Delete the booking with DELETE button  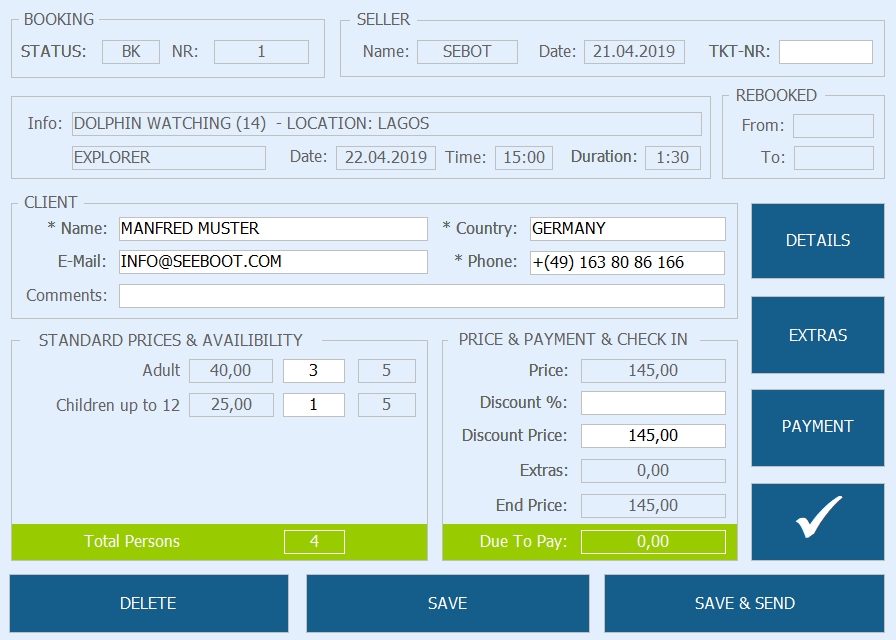point(149,603)
